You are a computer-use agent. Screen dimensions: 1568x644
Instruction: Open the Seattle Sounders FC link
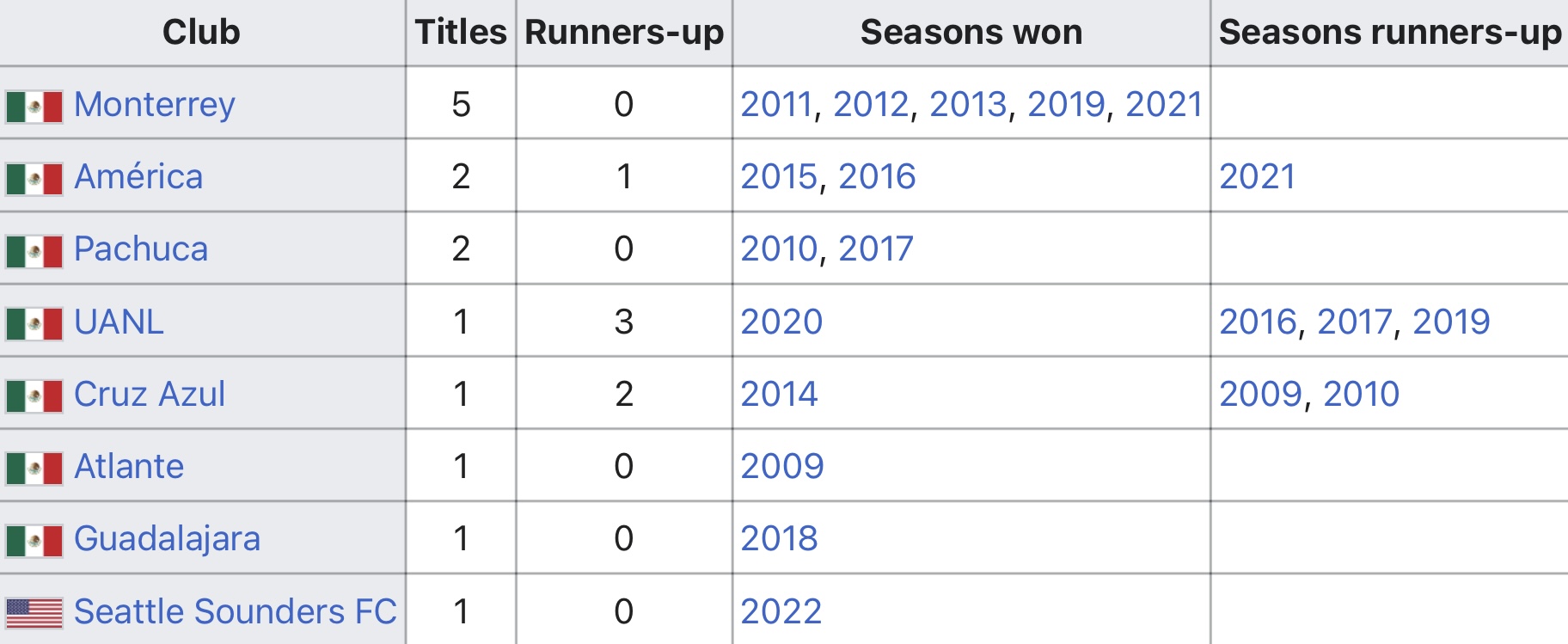(236, 611)
